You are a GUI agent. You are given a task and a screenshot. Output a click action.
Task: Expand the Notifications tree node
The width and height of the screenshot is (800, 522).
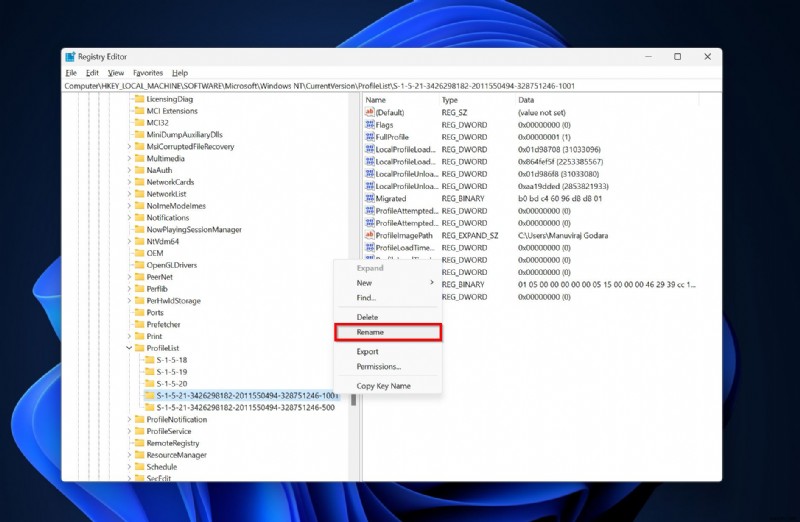[x=129, y=217]
